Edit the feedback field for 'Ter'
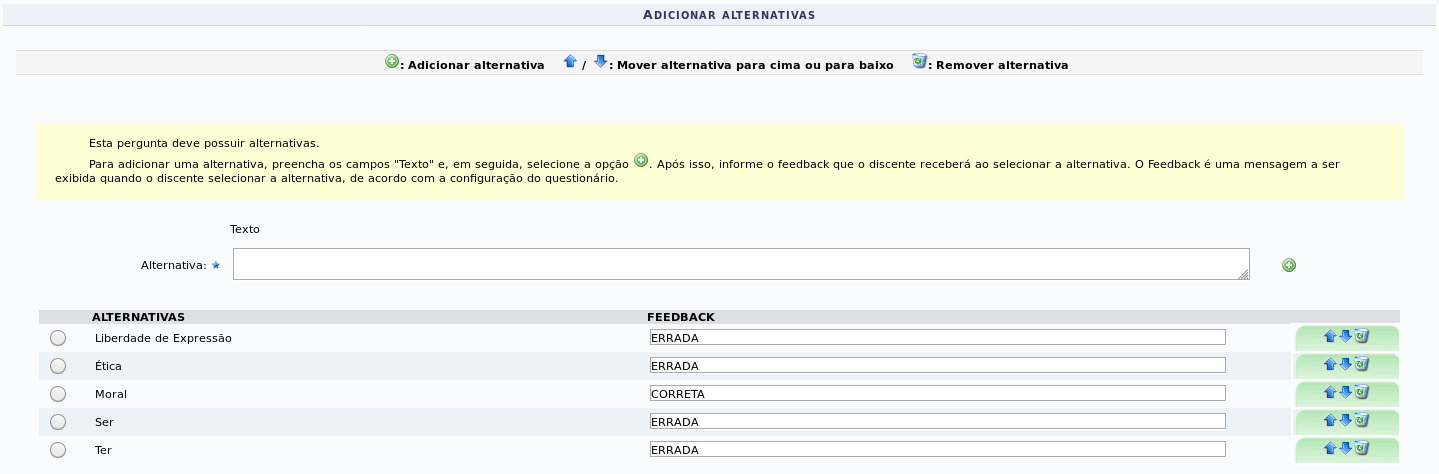This screenshot has height=474, width=1439. (x=937, y=449)
